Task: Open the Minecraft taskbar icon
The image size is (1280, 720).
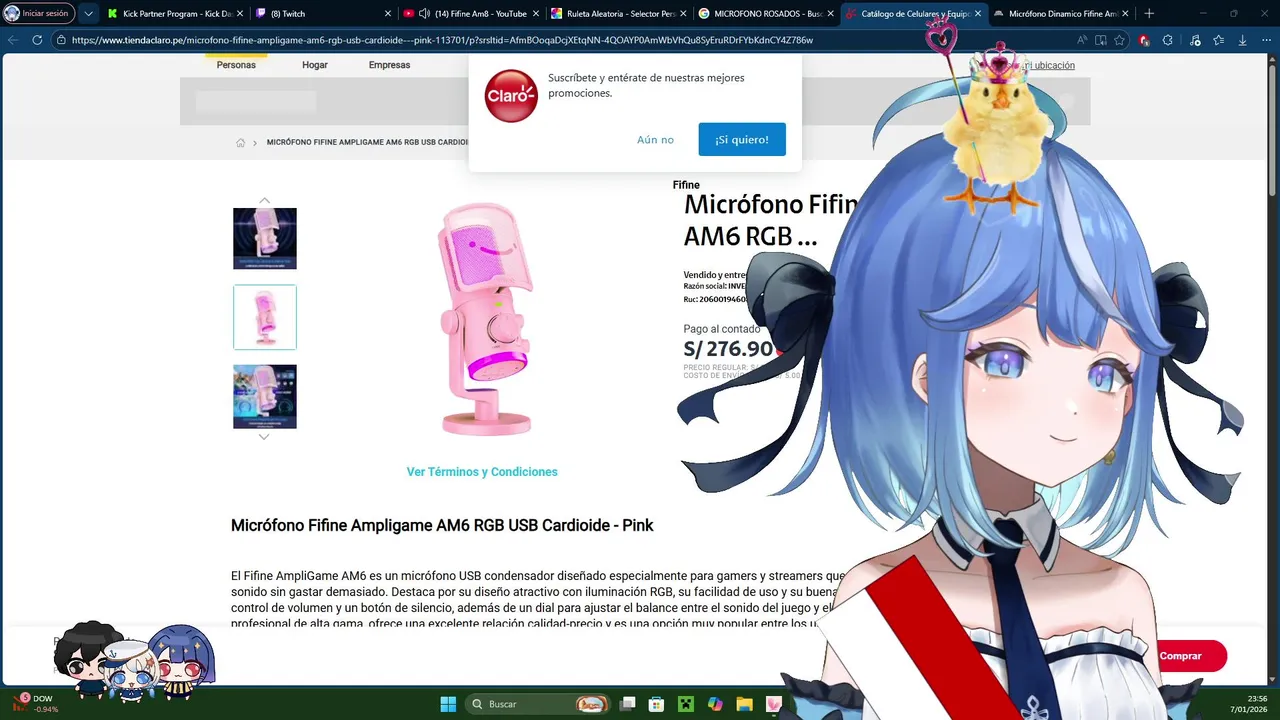Action: pyautogui.click(x=686, y=704)
